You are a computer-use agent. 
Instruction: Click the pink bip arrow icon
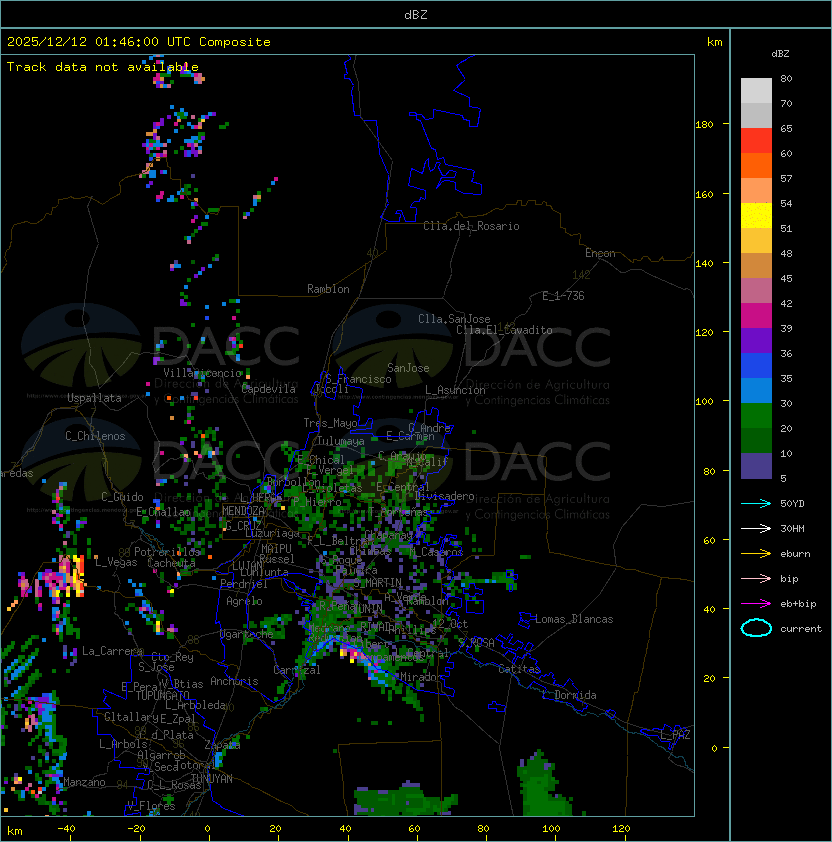[756, 578]
